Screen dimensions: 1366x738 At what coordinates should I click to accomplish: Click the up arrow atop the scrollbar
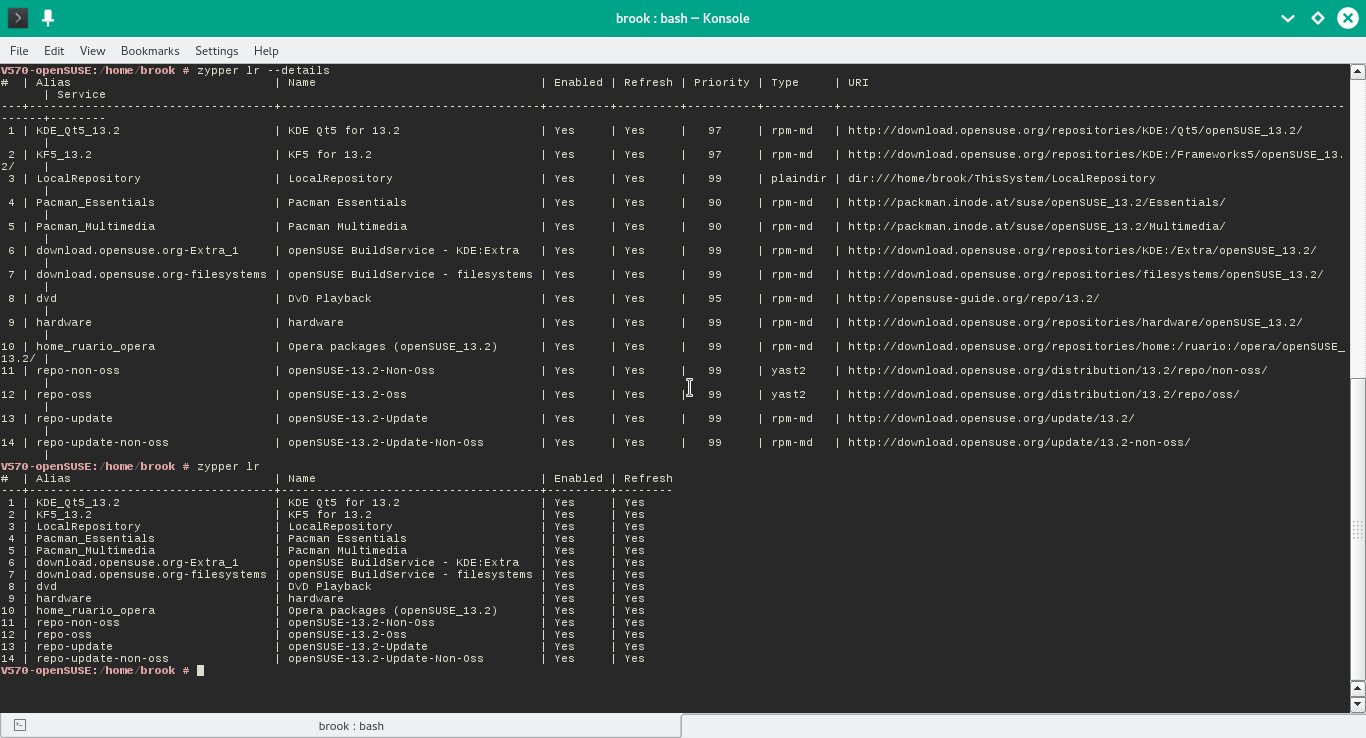click(x=1357, y=71)
